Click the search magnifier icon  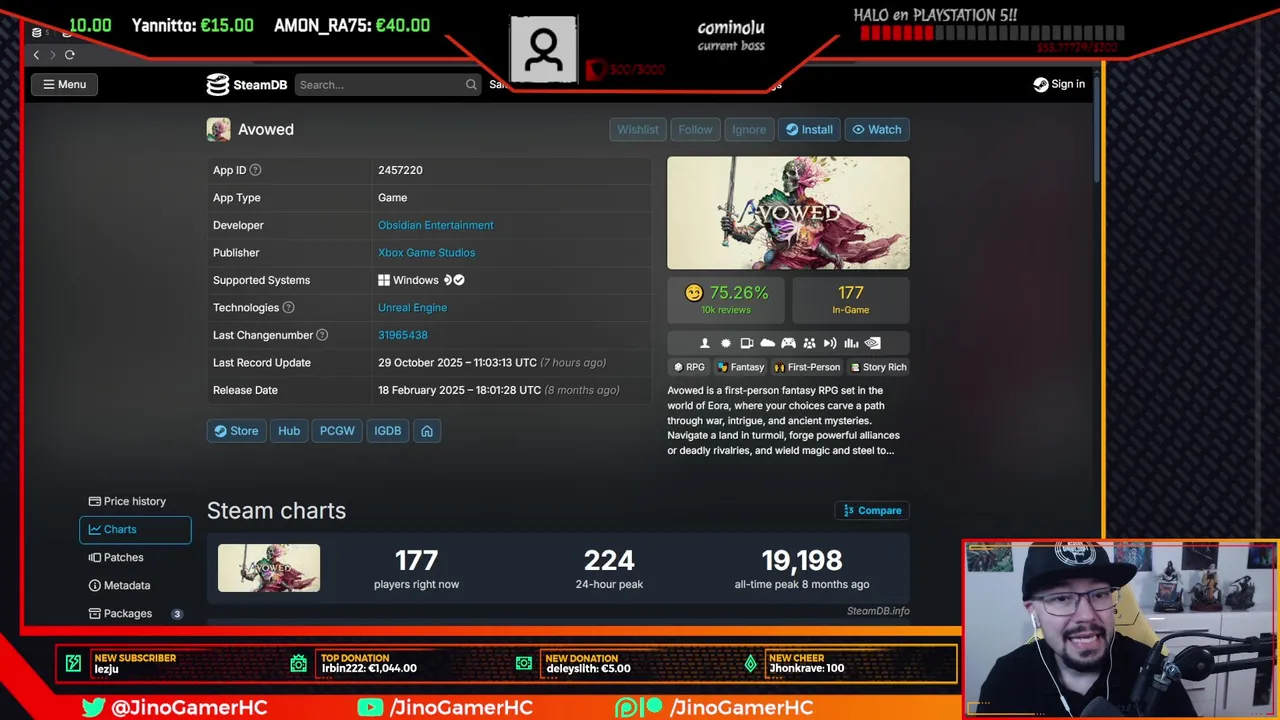coord(471,85)
